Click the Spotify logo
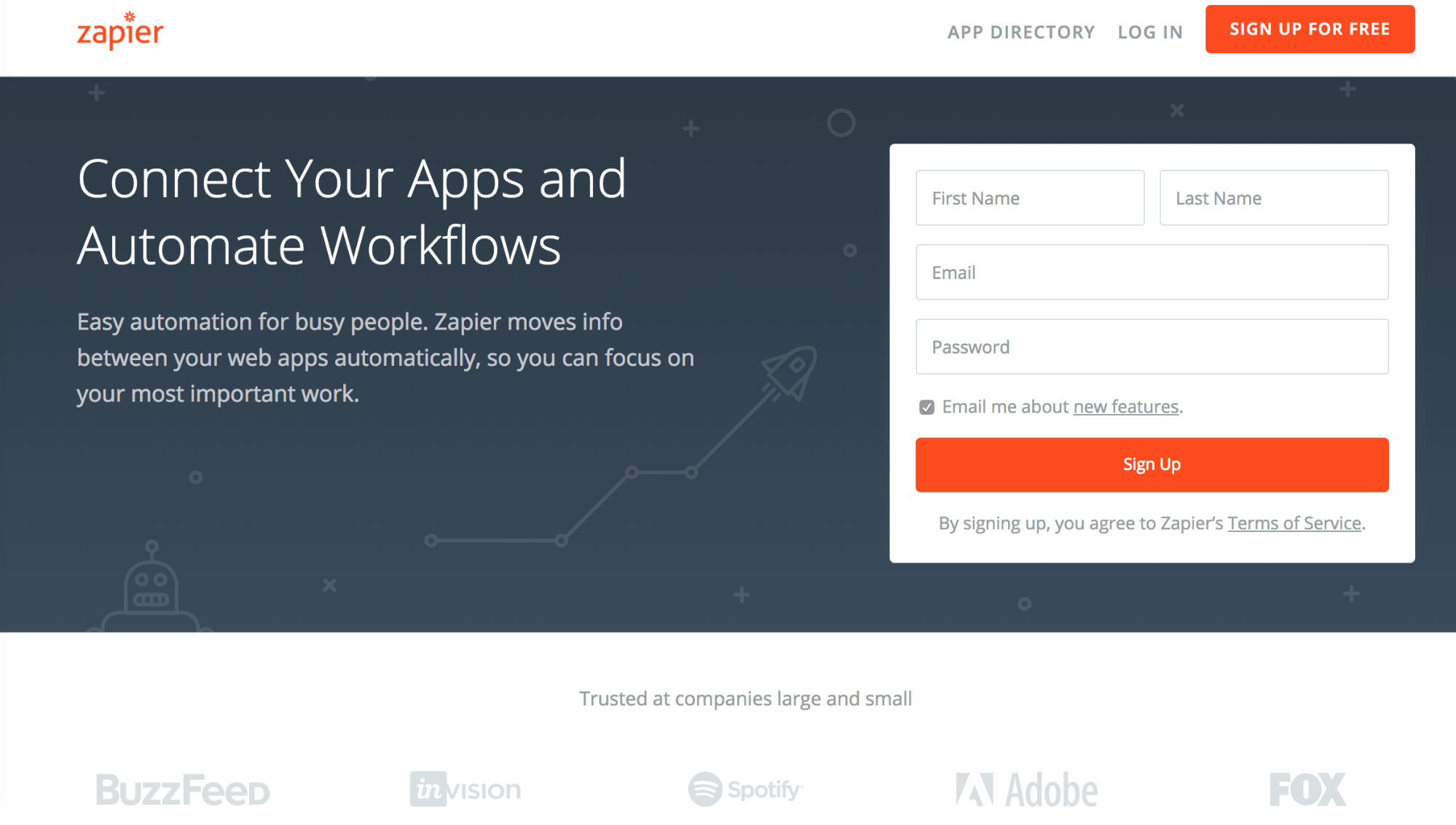Viewport: 1456px width, 825px height. click(745, 789)
